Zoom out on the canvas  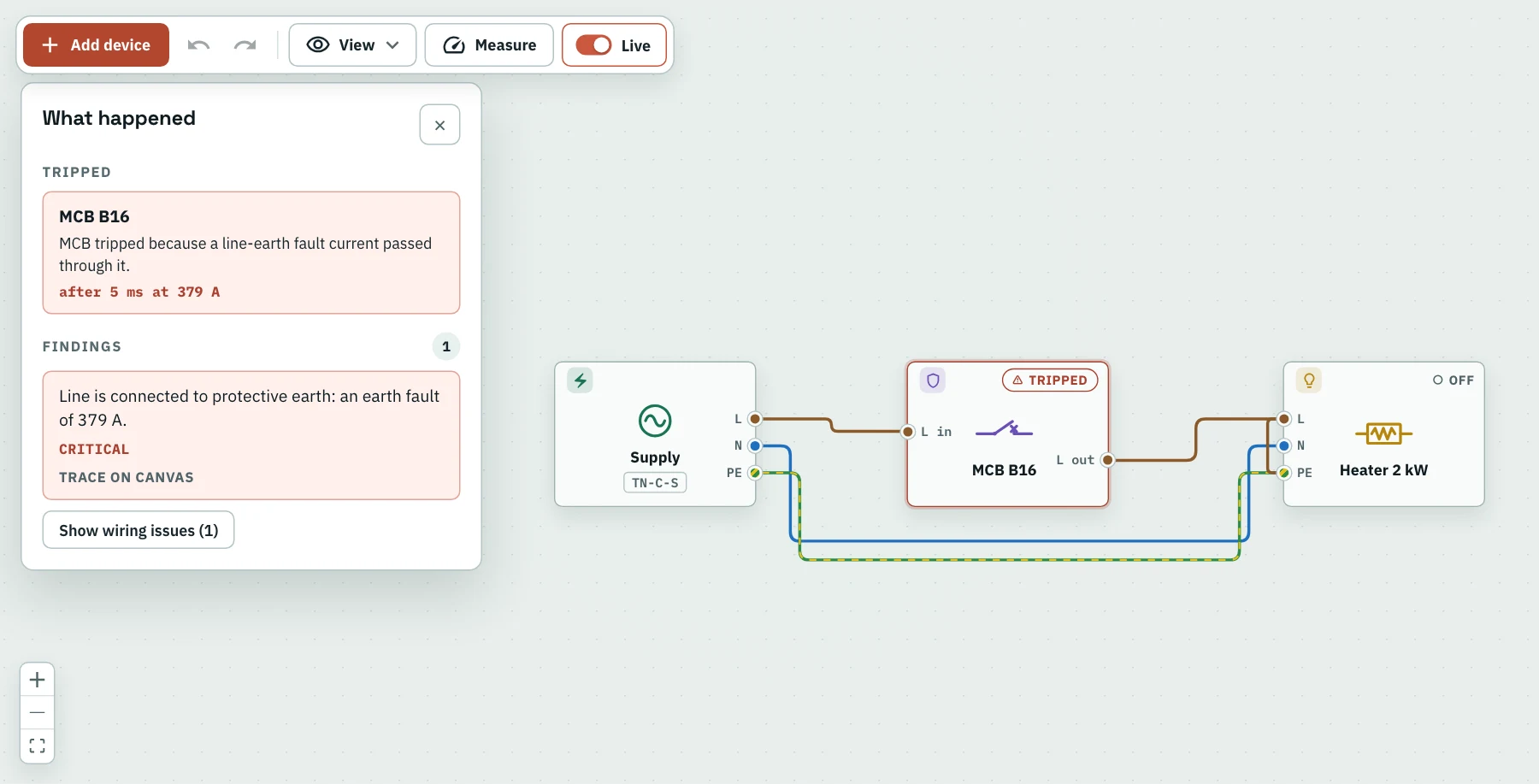coord(37,712)
